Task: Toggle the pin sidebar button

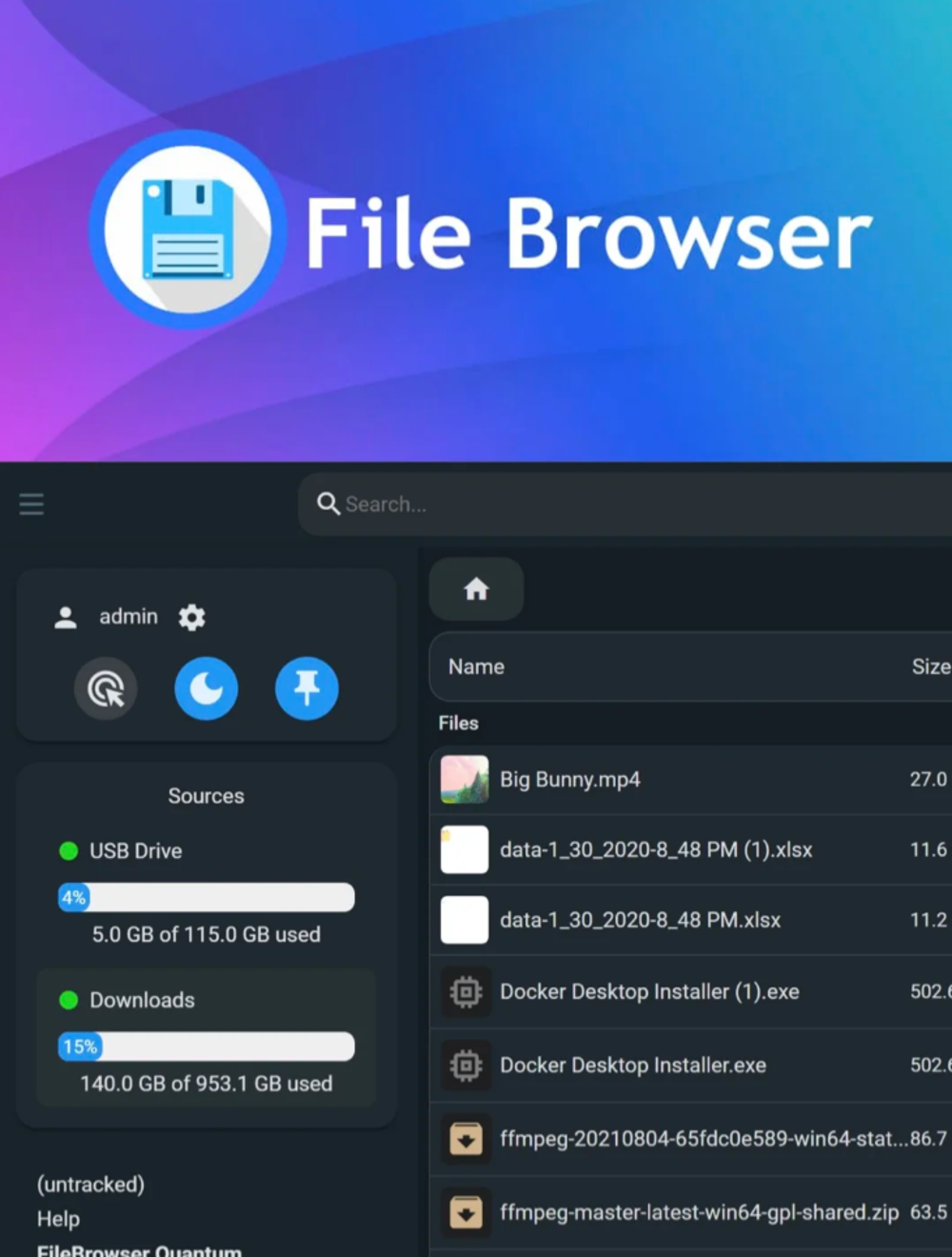Action: pos(307,688)
